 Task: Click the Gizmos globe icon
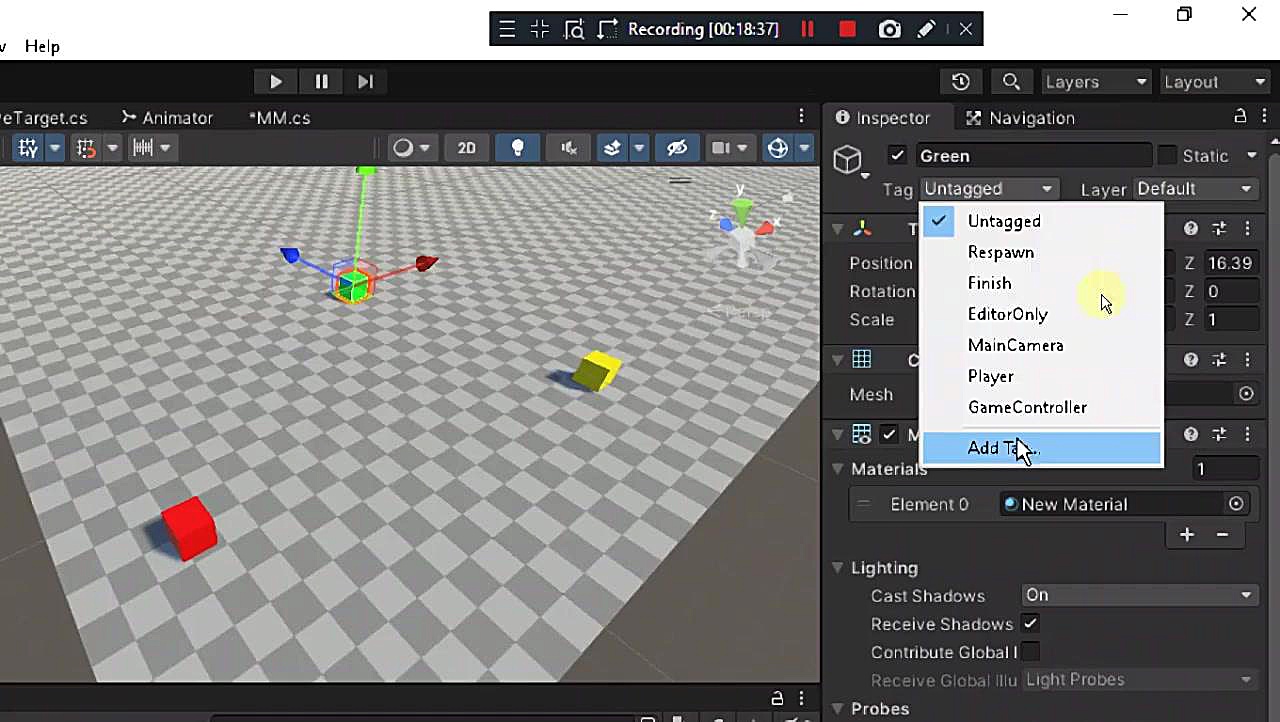coord(778,148)
